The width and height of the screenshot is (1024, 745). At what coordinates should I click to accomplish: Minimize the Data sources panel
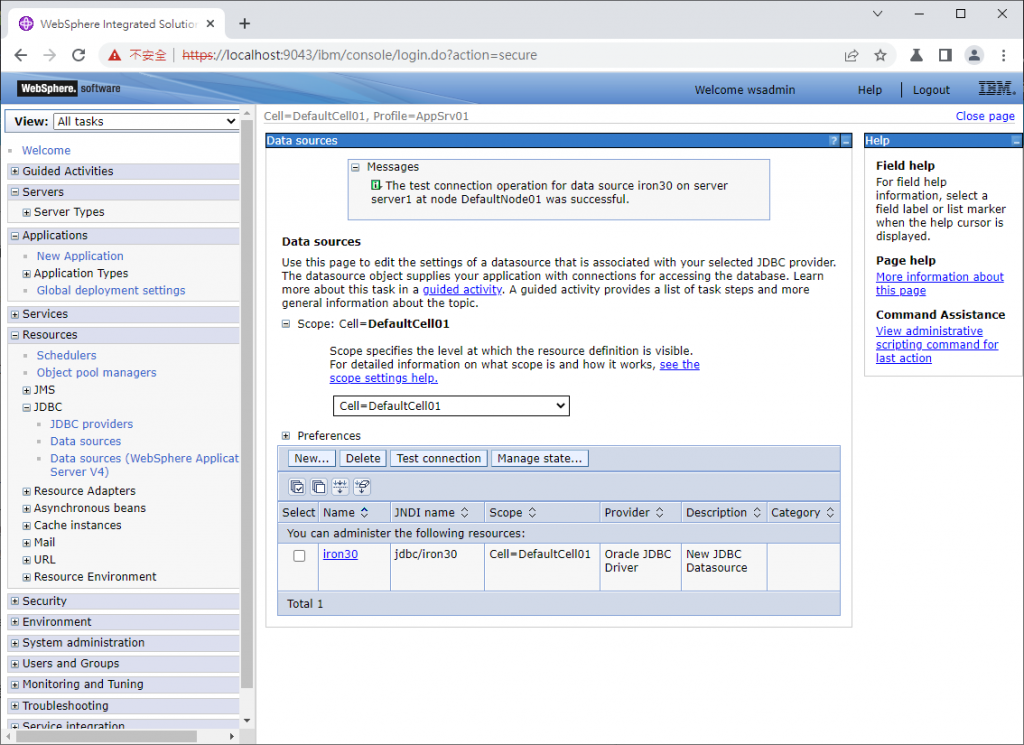(846, 140)
